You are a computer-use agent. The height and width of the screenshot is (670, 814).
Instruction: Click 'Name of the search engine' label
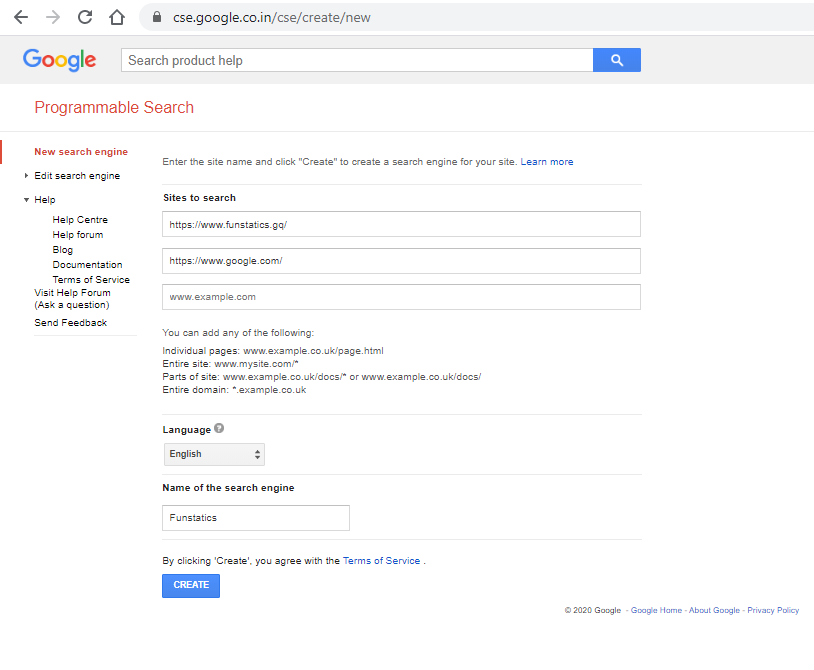[x=228, y=488]
